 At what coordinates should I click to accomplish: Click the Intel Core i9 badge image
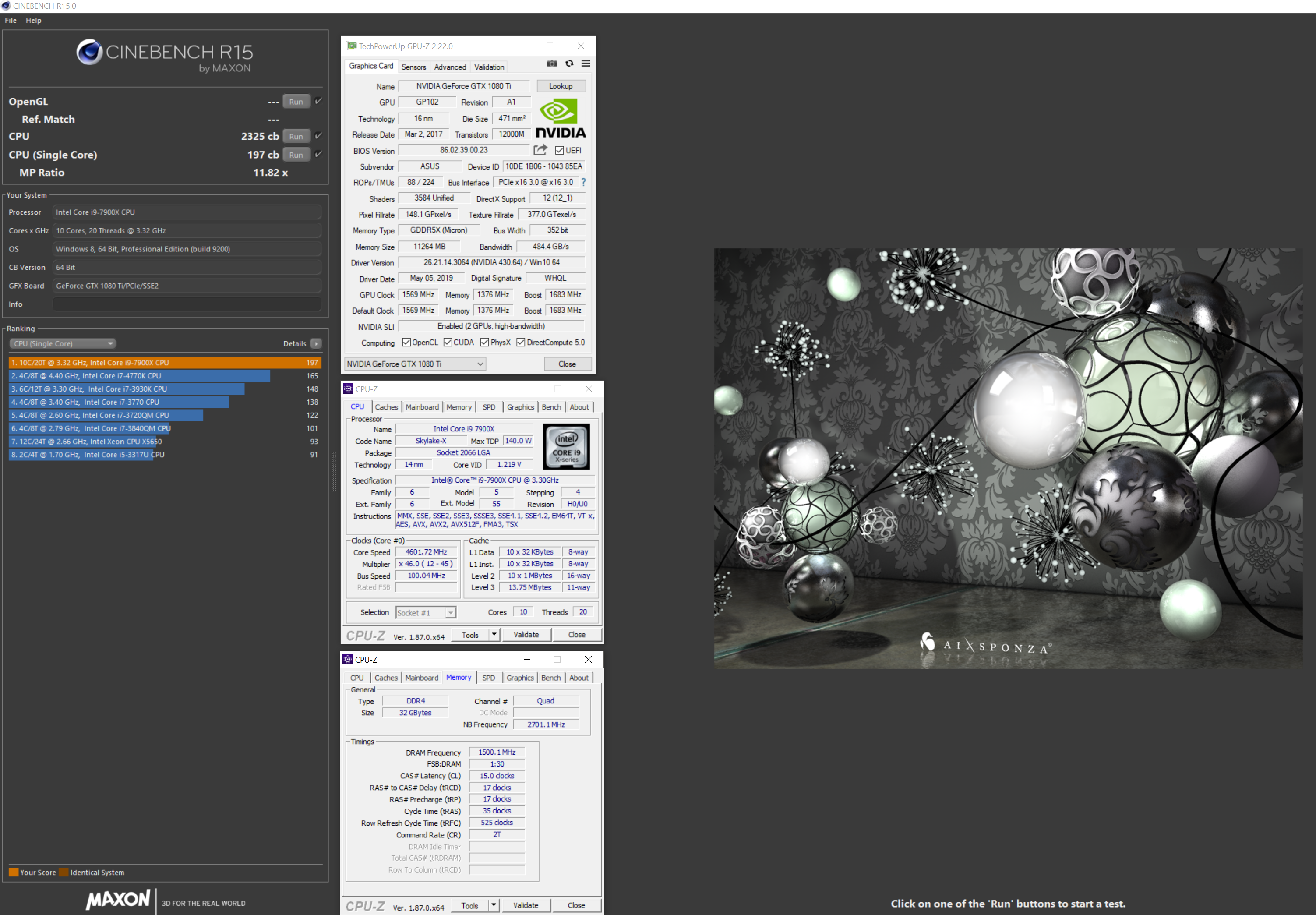(566, 447)
